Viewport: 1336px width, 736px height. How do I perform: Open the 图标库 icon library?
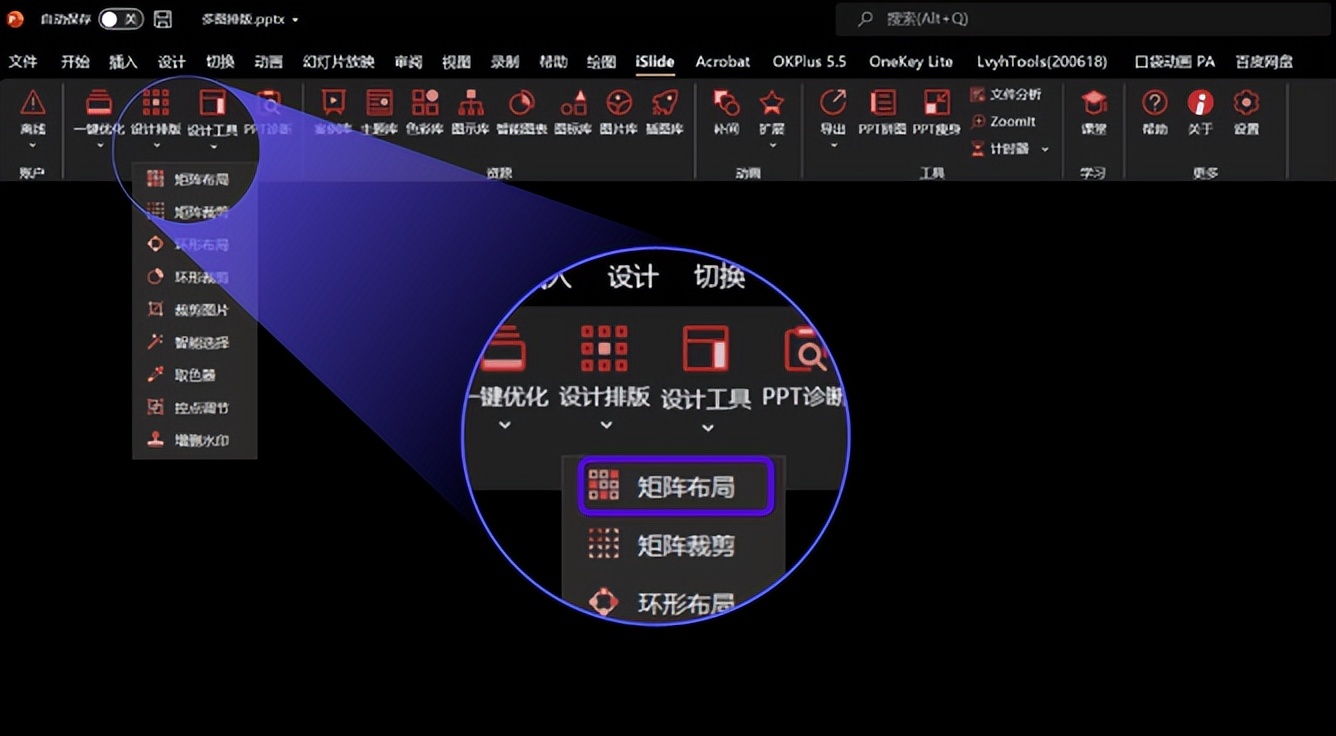[x=573, y=111]
